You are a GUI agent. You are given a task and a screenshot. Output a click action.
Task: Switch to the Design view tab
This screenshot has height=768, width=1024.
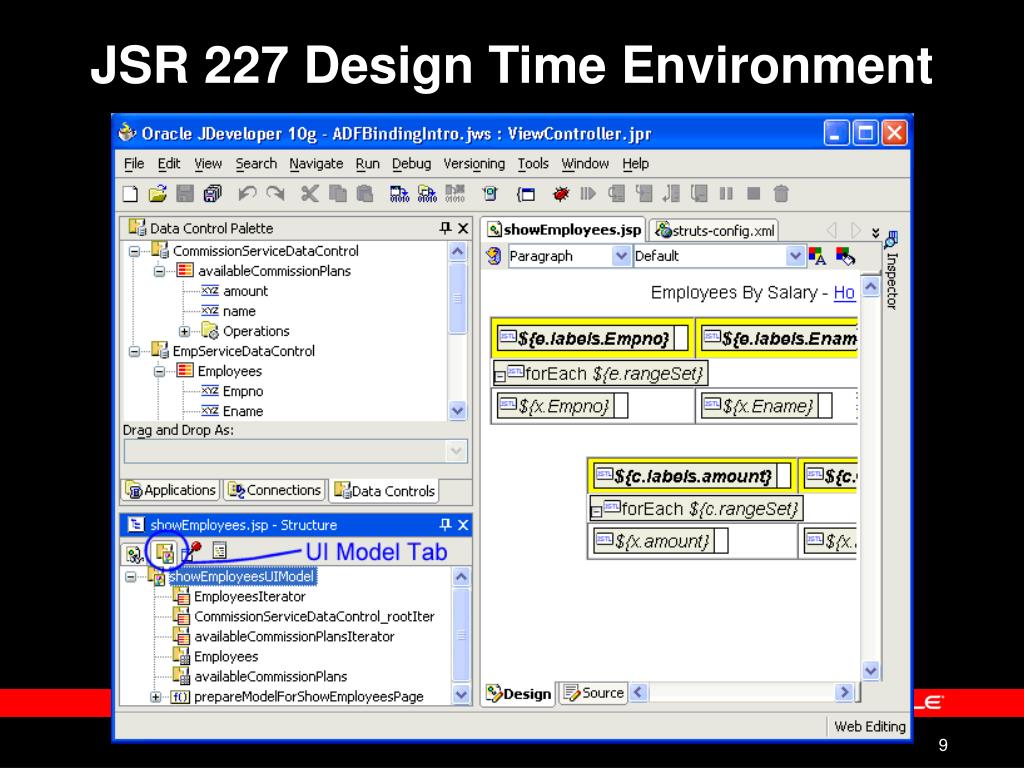tap(520, 694)
